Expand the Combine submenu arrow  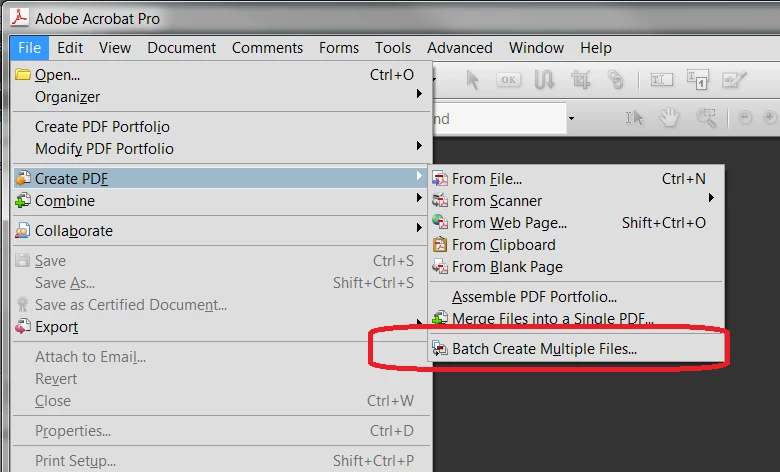coord(419,197)
